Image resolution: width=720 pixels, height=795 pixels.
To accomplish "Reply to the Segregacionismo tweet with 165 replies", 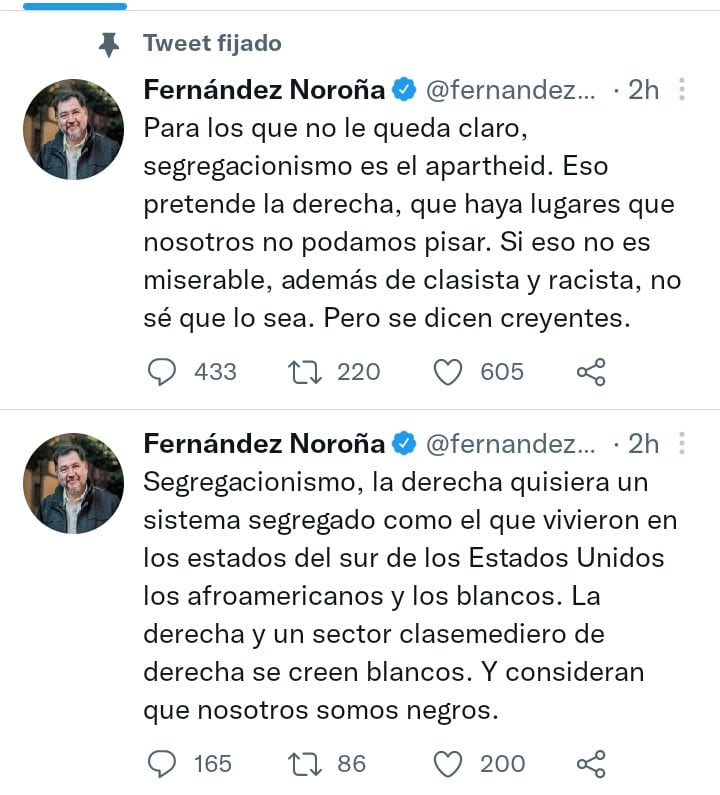I will [x=162, y=764].
